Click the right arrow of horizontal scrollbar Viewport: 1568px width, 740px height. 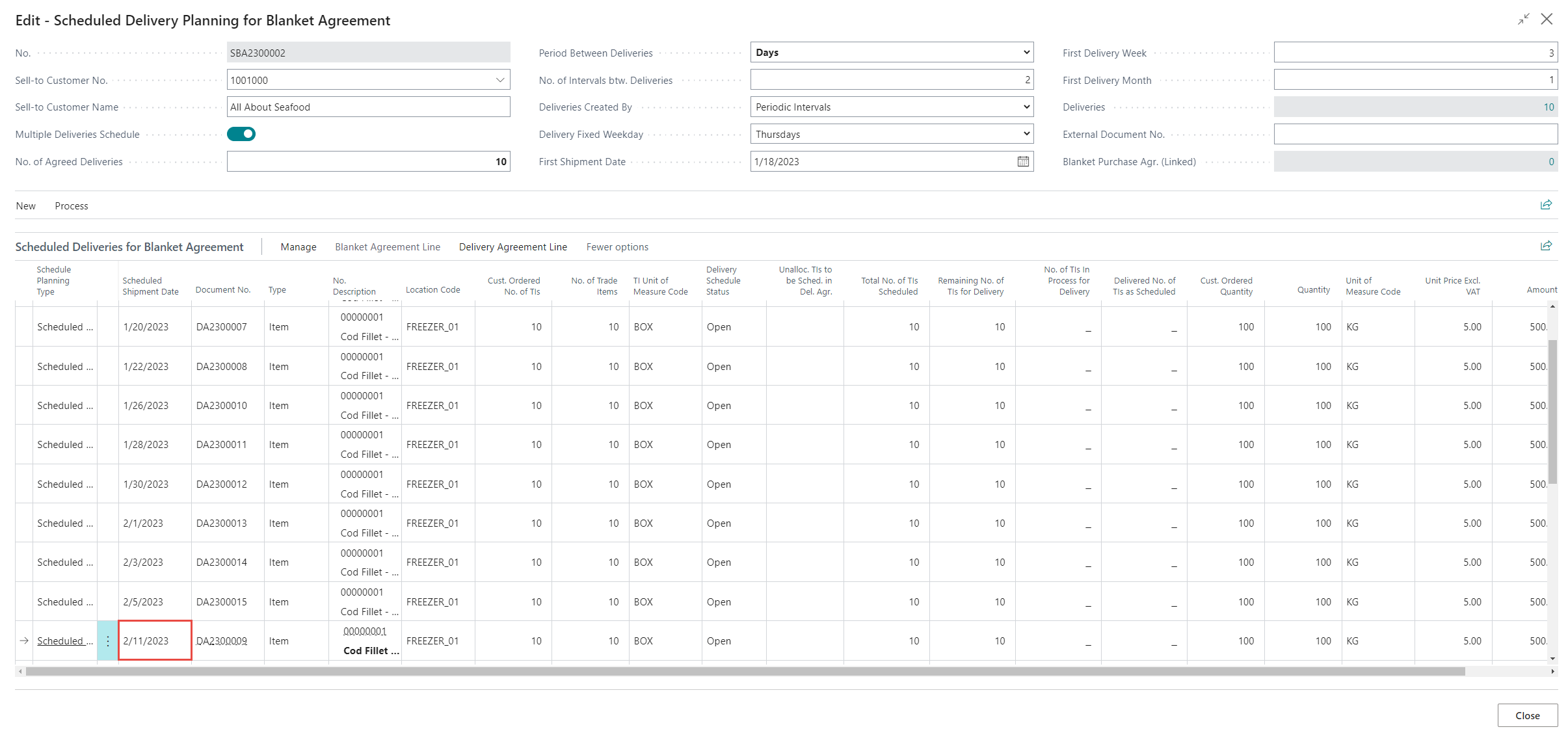pyautogui.click(x=1553, y=671)
